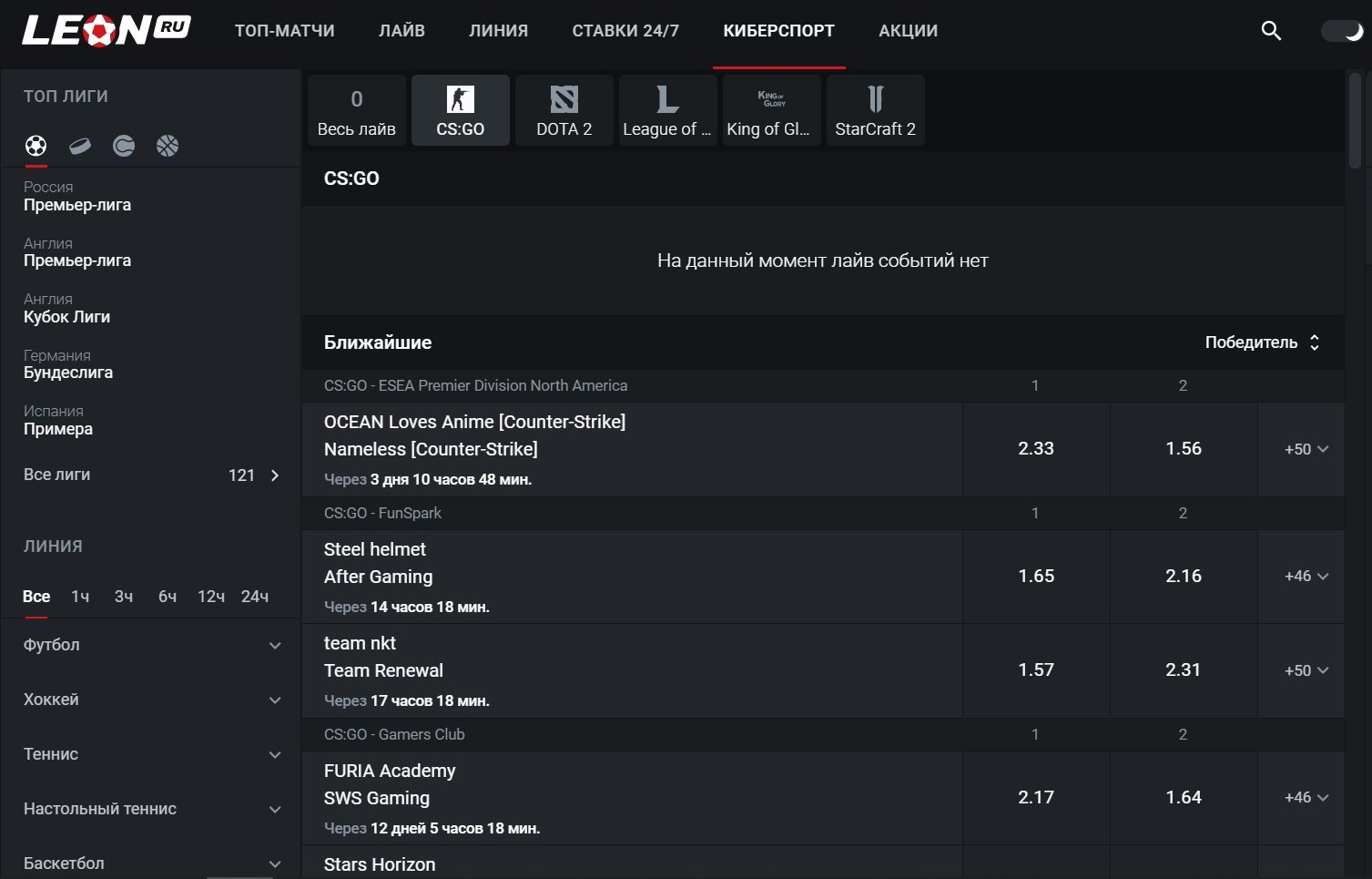Open the CS:GO - FunSpark league header
This screenshot has width=1372, height=879.
pyautogui.click(x=383, y=513)
